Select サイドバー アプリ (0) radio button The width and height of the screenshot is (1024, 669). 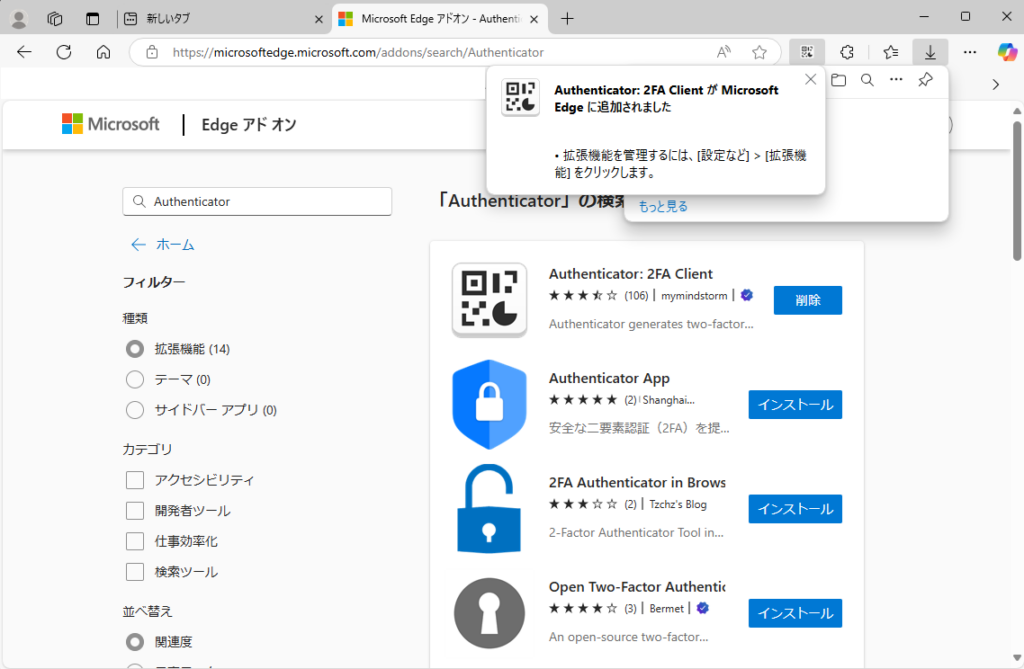click(135, 410)
